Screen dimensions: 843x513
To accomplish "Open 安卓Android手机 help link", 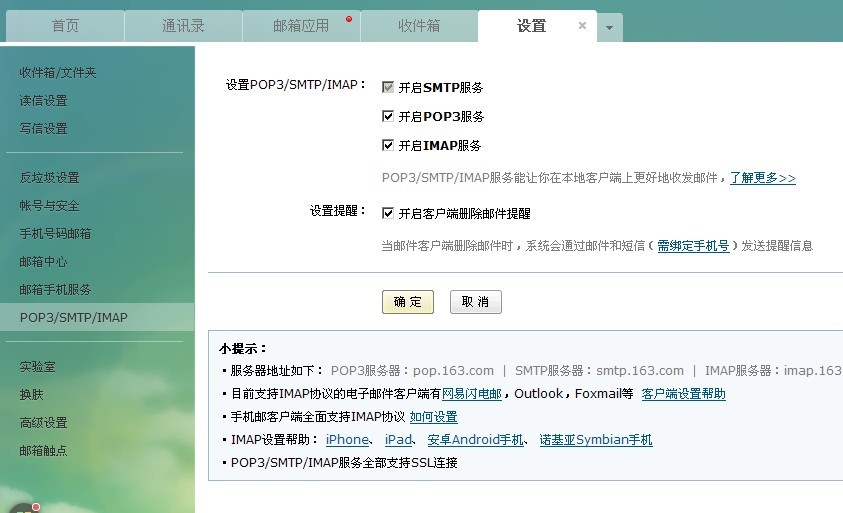I will (x=475, y=440).
